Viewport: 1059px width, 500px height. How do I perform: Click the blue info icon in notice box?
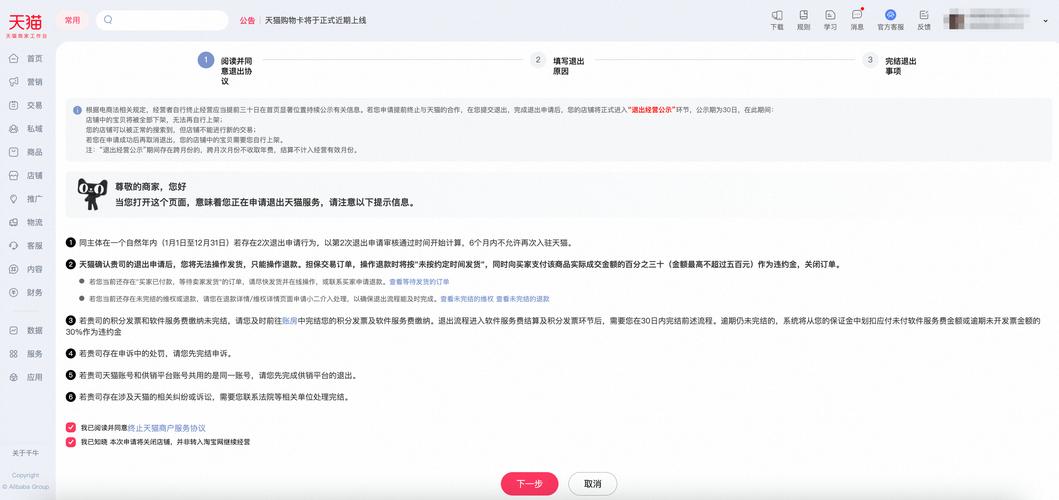[x=78, y=109]
